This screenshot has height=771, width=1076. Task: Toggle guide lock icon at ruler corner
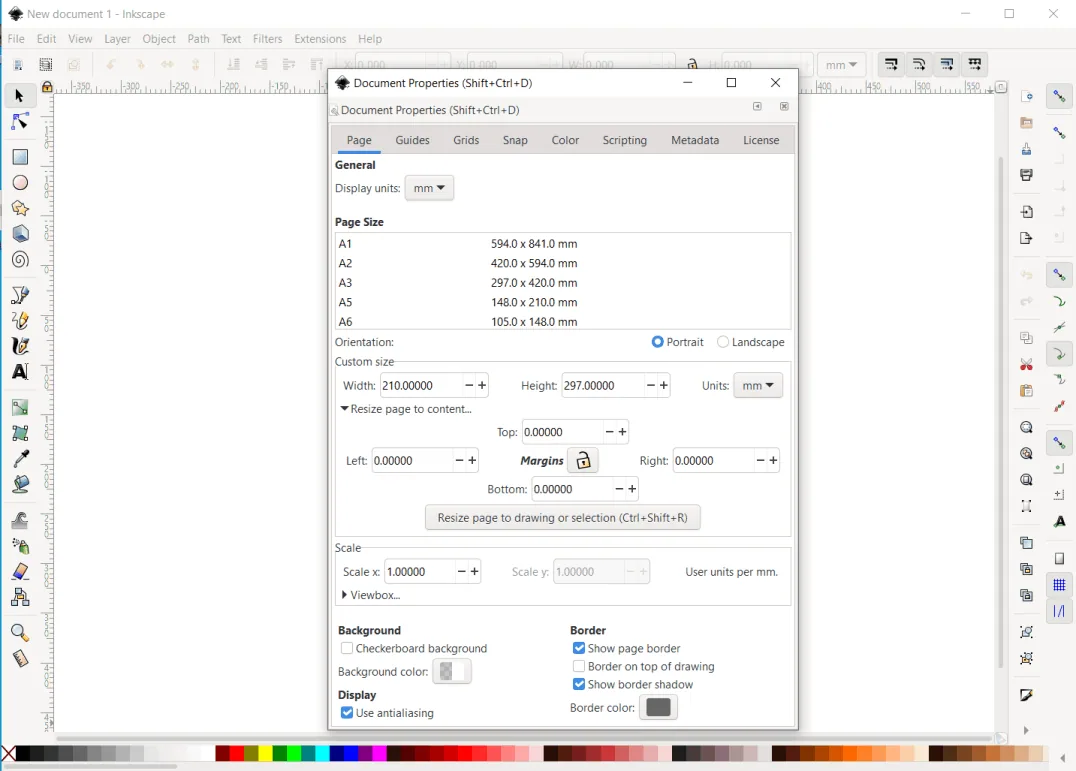coord(47,87)
